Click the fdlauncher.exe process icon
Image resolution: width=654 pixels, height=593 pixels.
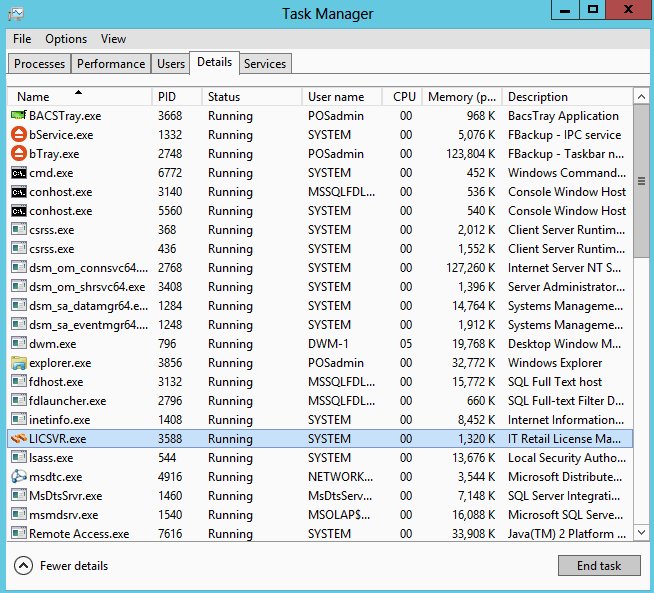[19, 400]
